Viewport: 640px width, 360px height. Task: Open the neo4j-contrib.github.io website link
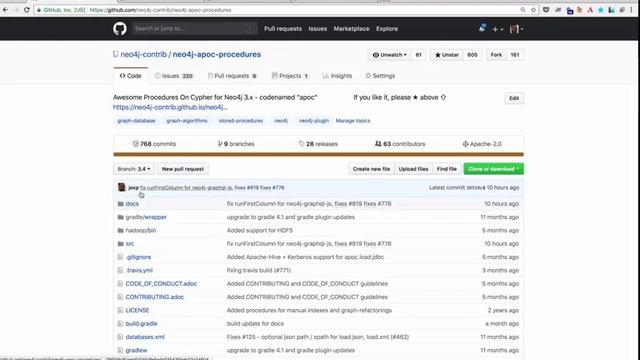point(170,107)
